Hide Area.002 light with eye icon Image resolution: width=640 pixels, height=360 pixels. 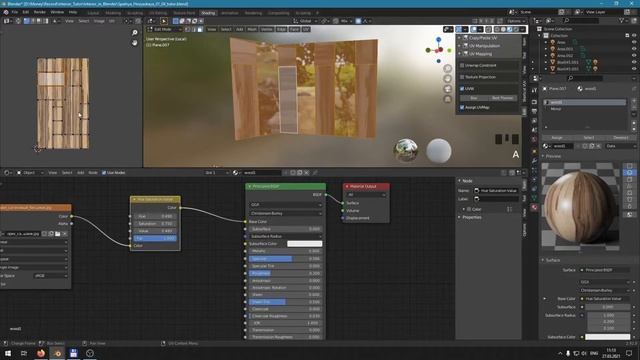coord(634,56)
